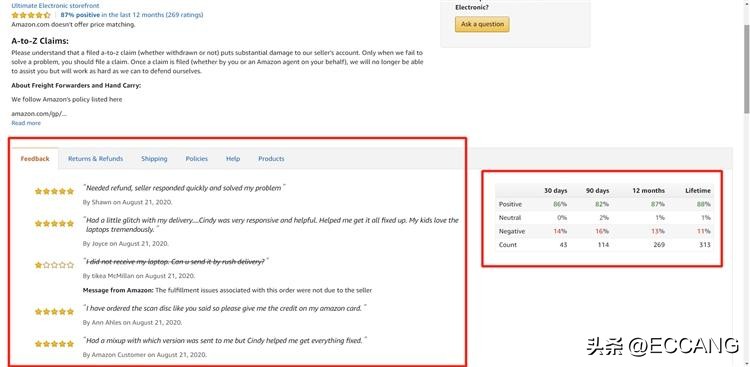
Task: Click the 'Message from Amazon' note
Action: click(x=227, y=290)
